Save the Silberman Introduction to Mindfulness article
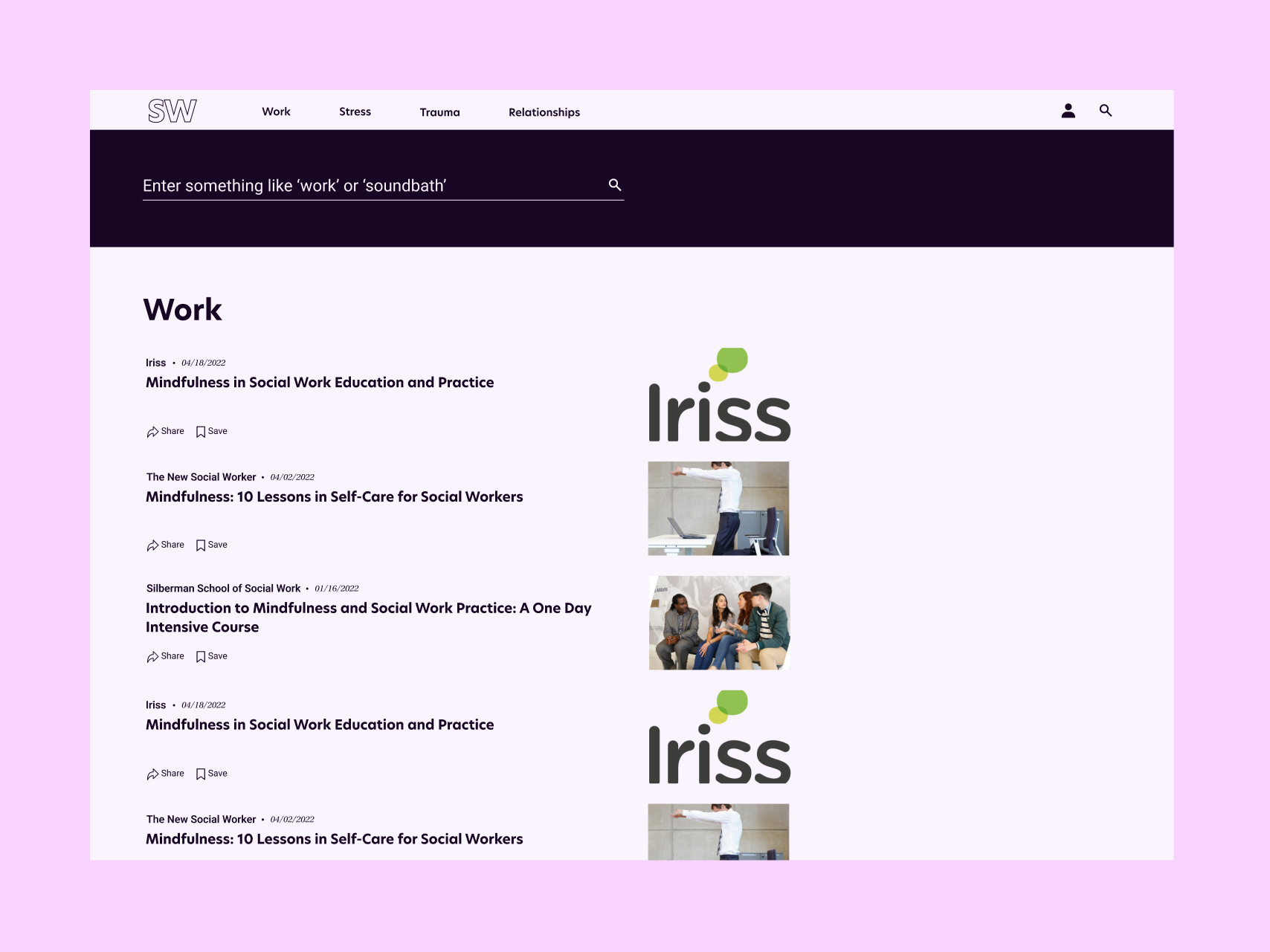Image resolution: width=1270 pixels, height=952 pixels. (212, 656)
